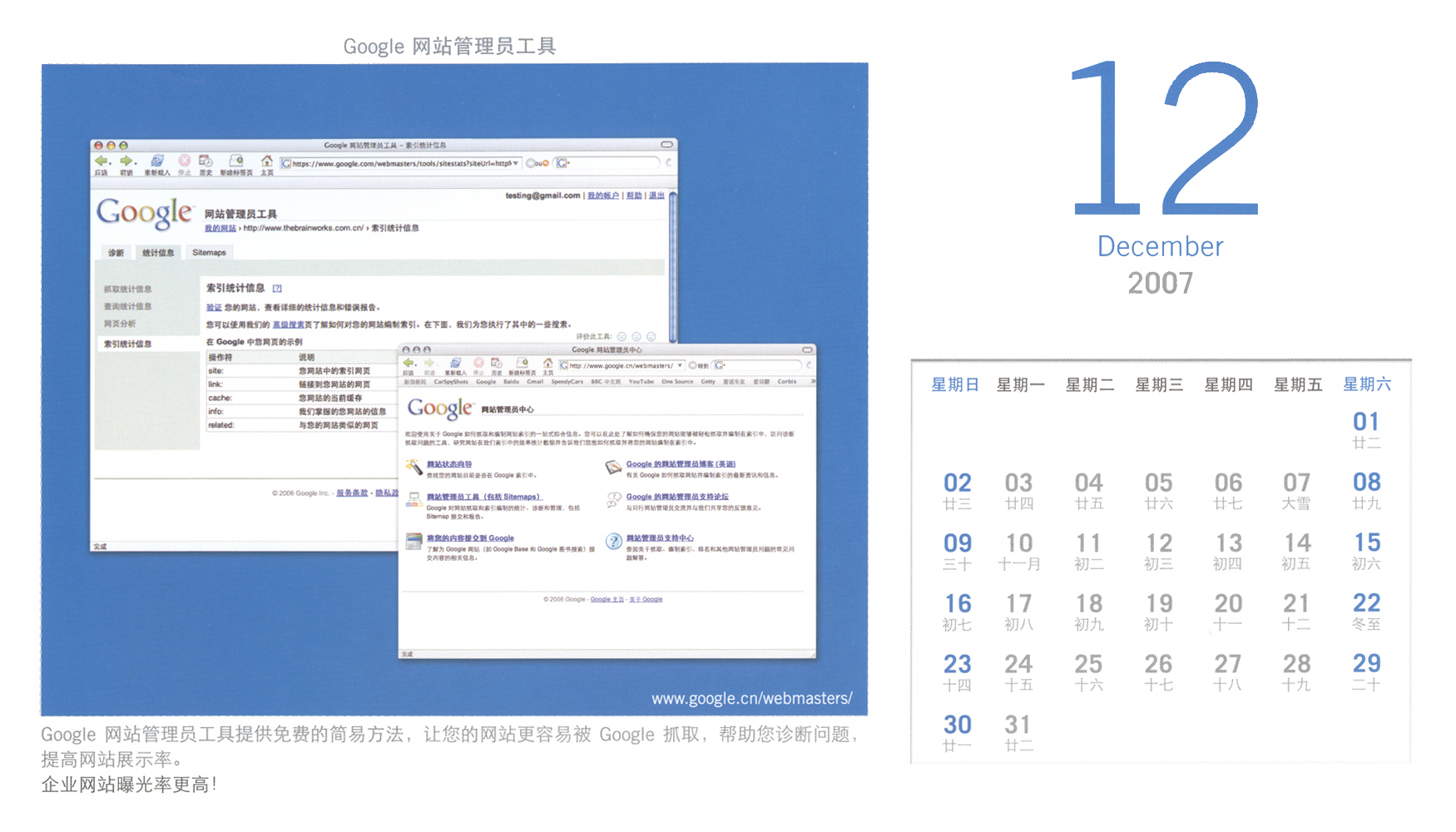
Task: Click sitemap diagram icon beside 网站管理员工具
Action: (414, 500)
